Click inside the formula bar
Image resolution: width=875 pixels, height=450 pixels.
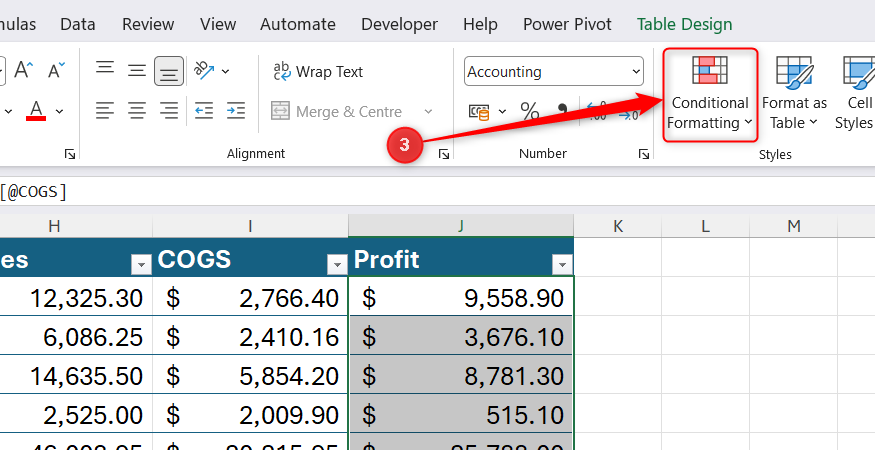(438, 192)
